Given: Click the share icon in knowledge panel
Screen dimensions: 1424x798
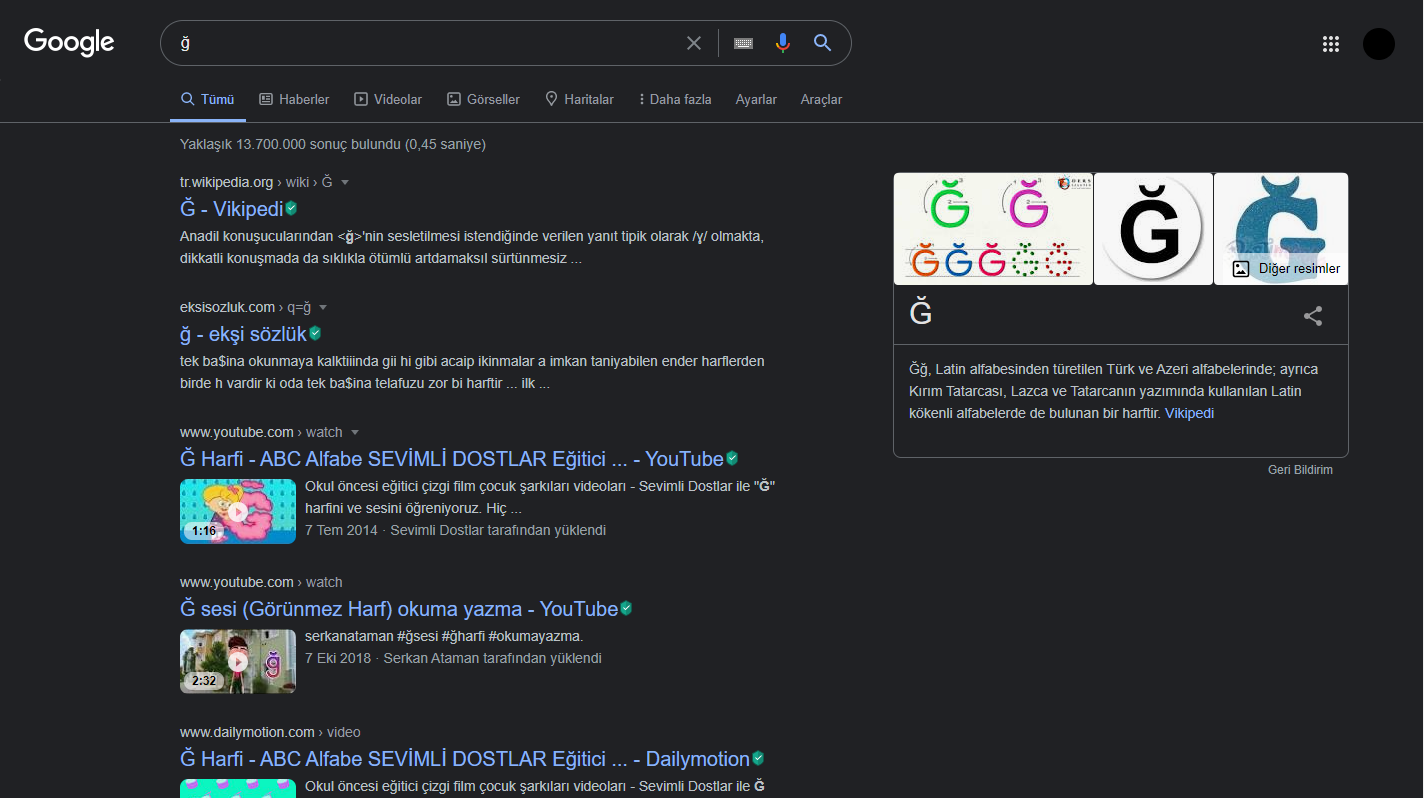Looking at the screenshot, I should (x=1313, y=316).
